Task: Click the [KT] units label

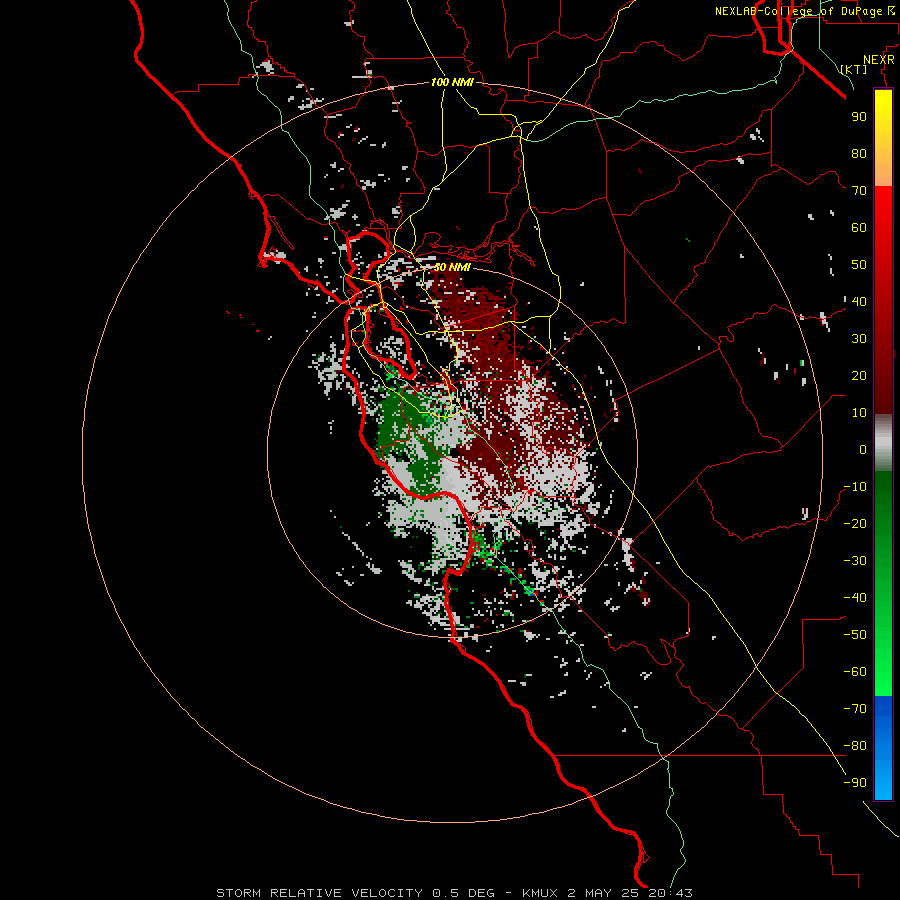Action: pyautogui.click(x=854, y=69)
